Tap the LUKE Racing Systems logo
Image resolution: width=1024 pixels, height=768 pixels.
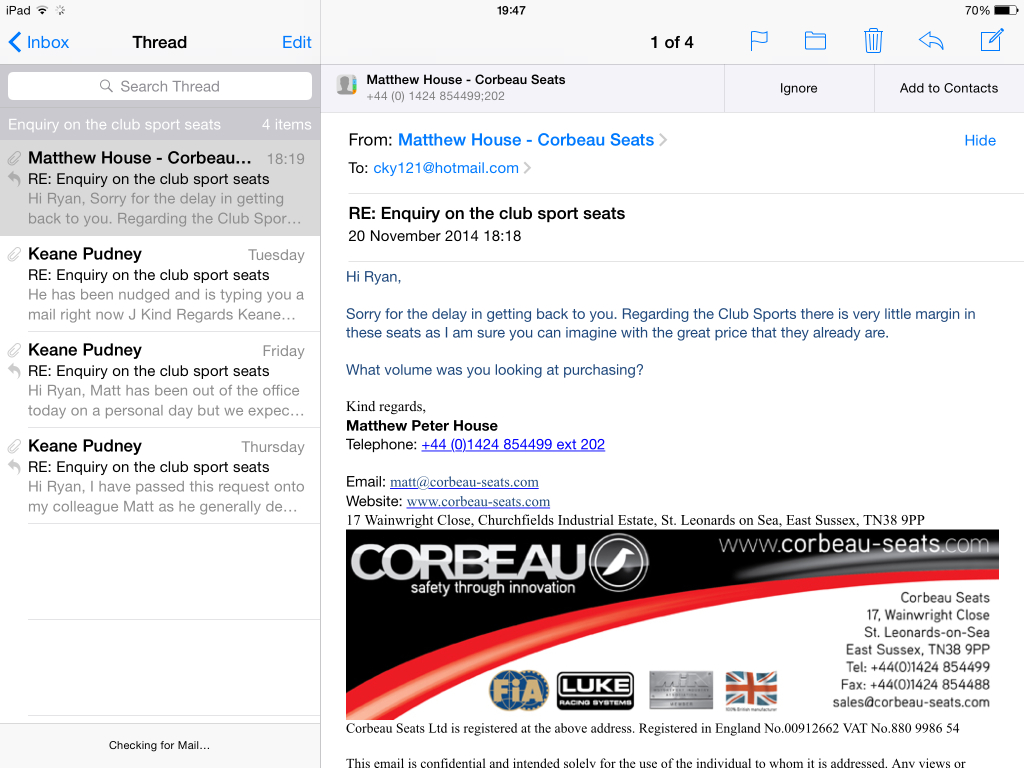pos(595,690)
